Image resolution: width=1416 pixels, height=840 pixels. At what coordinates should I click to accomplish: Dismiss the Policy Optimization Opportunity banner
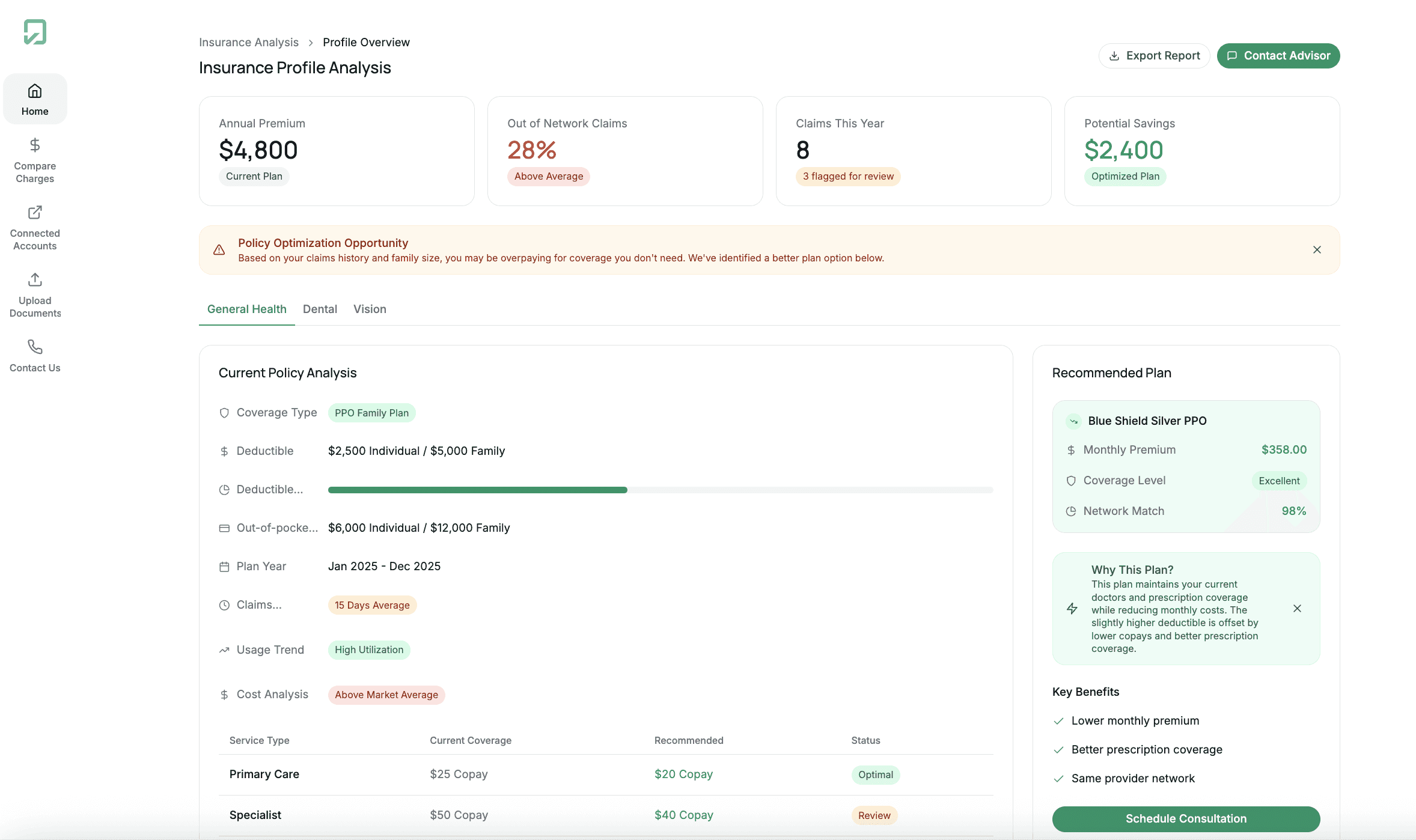[1317, 250]
